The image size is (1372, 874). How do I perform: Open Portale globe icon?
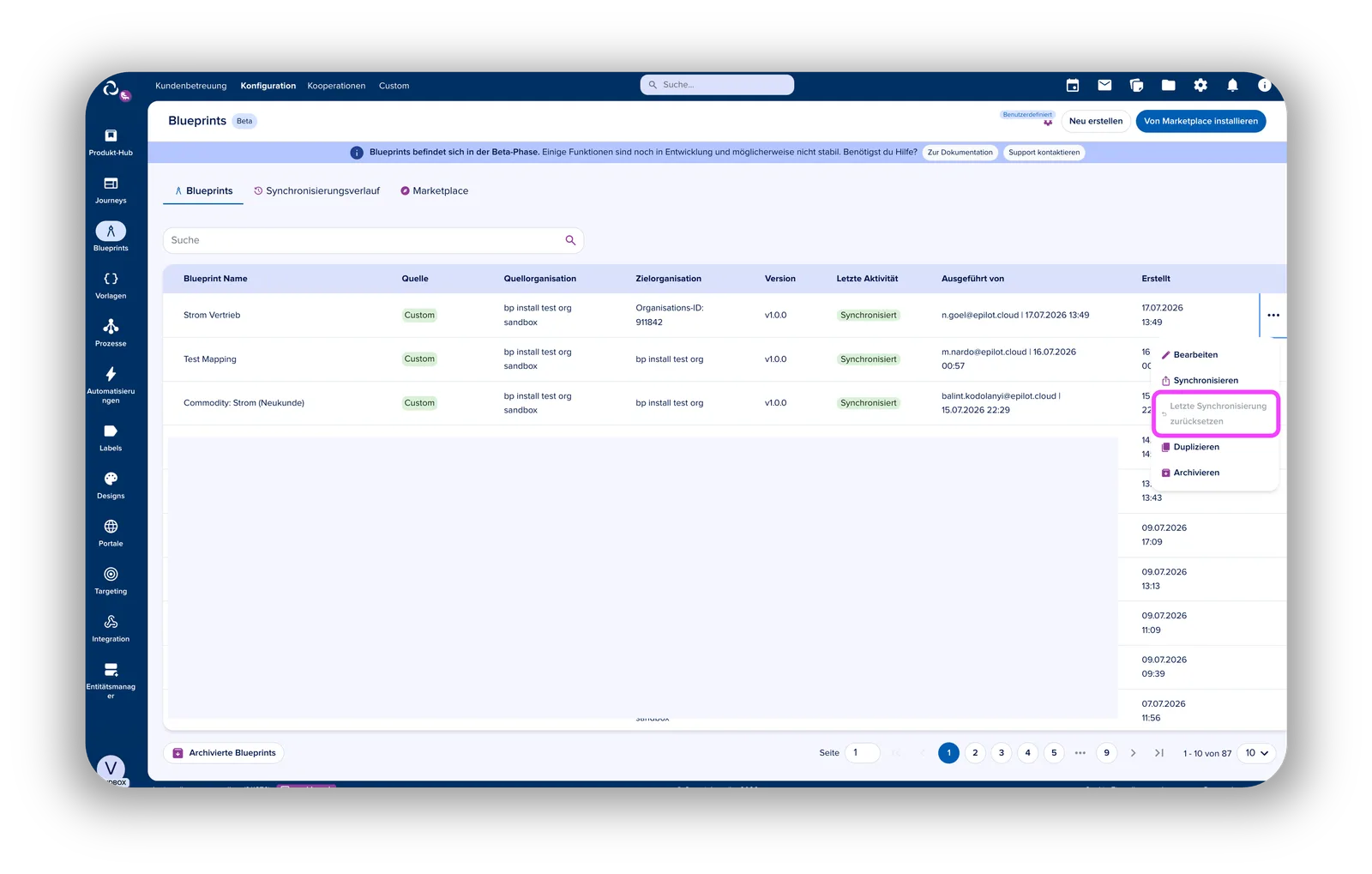111,527
